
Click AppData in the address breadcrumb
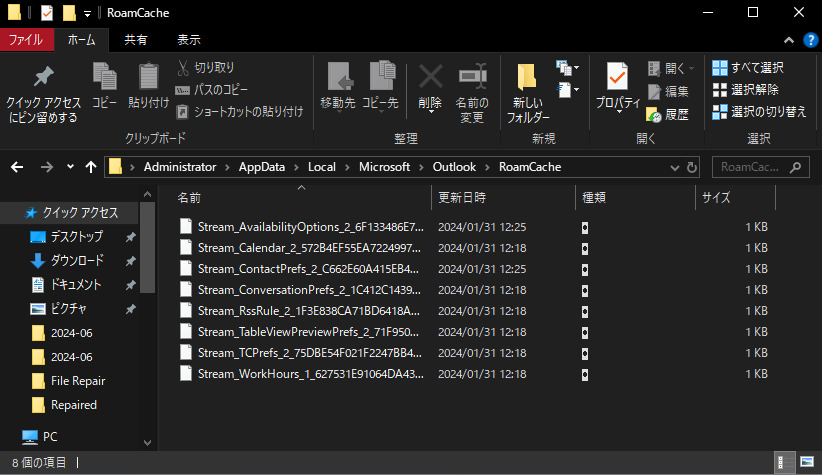(x=262, y=167)
